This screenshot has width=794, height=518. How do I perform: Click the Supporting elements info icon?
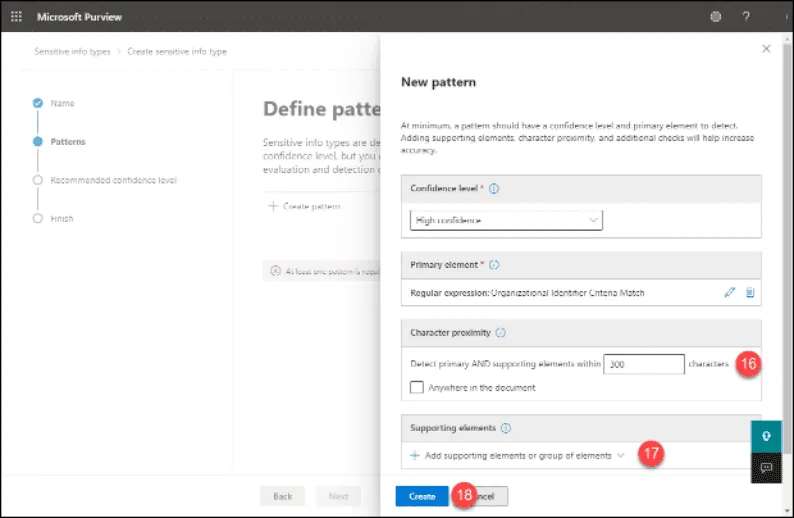tap(505, 428)
